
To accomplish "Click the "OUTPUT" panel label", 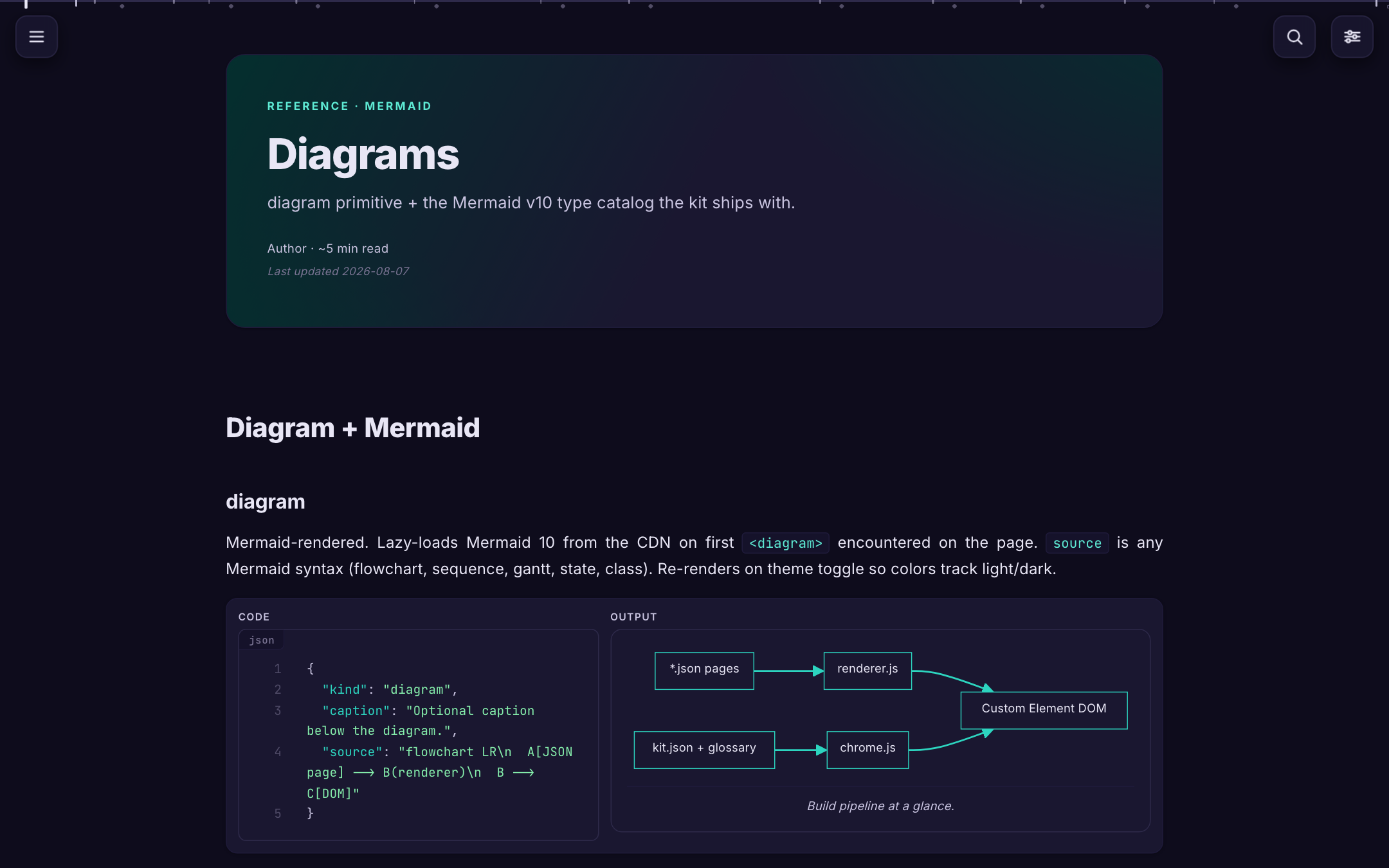I will tap(633, 617).
